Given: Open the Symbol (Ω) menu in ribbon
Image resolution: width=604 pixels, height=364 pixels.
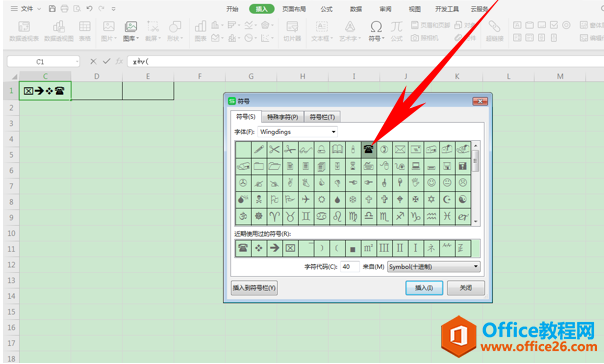Looking at the screenshot, I should [x=376, y=31].
